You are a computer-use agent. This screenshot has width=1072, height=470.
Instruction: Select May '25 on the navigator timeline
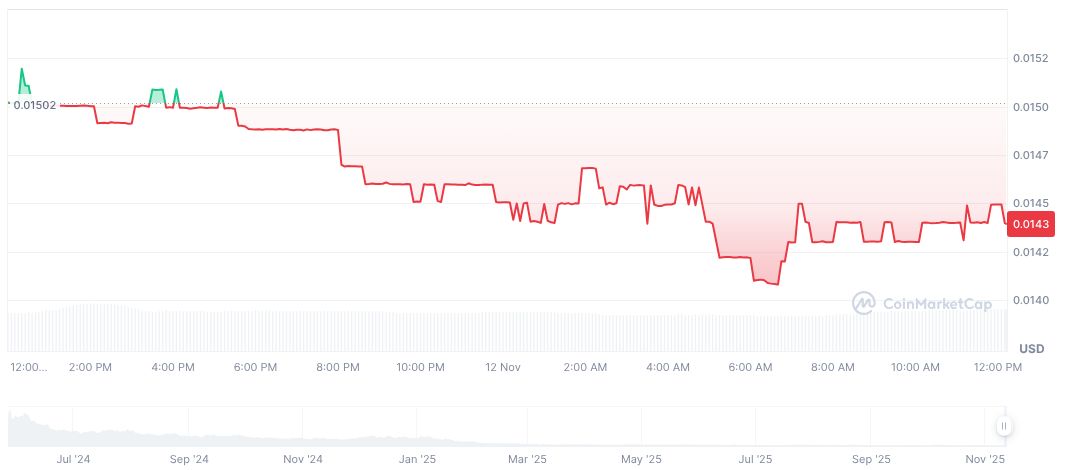pyautogui.click(x=642, y=459)
